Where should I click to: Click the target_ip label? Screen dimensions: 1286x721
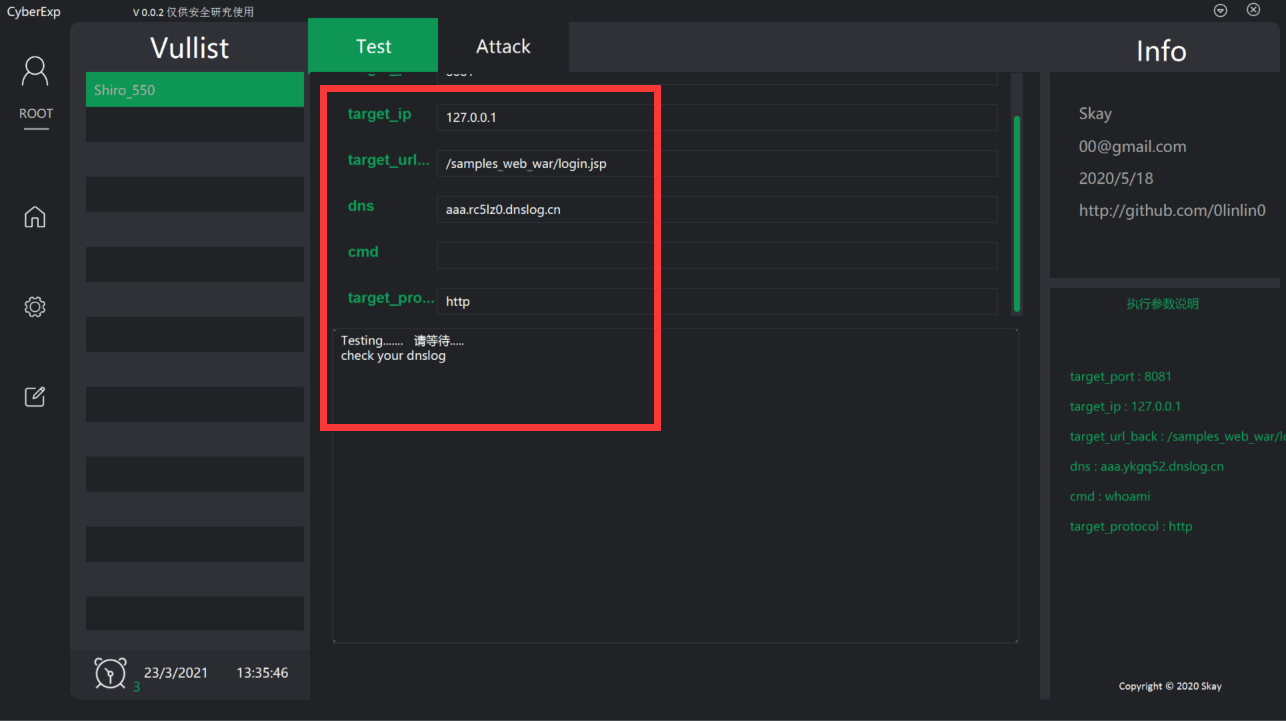(379, 115)
